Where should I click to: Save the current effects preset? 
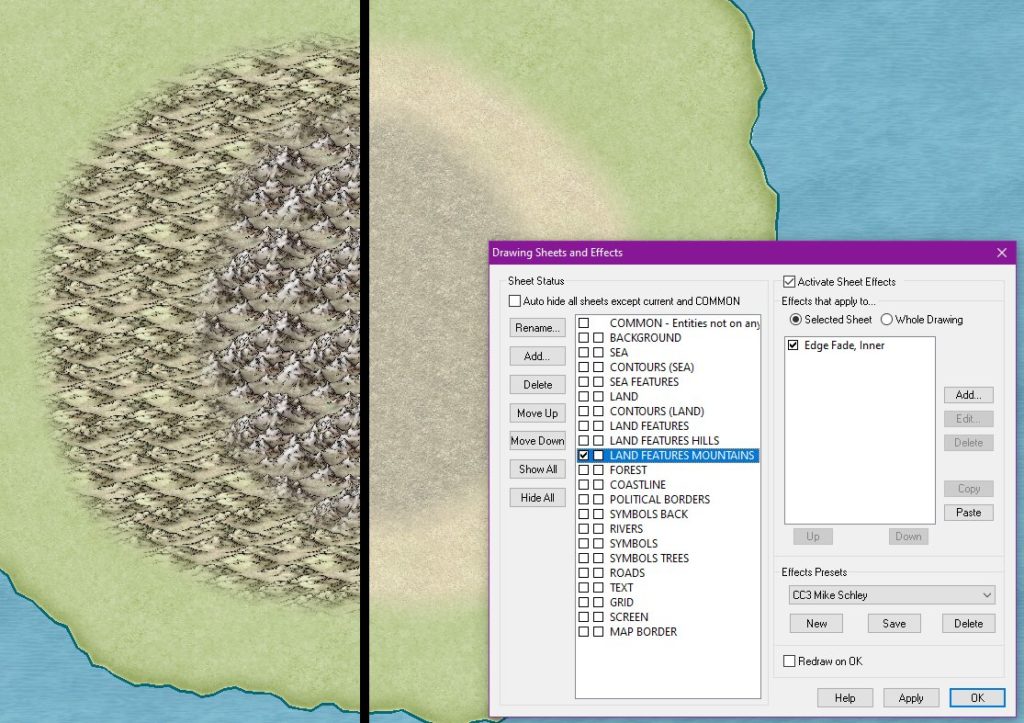[893, 623]
